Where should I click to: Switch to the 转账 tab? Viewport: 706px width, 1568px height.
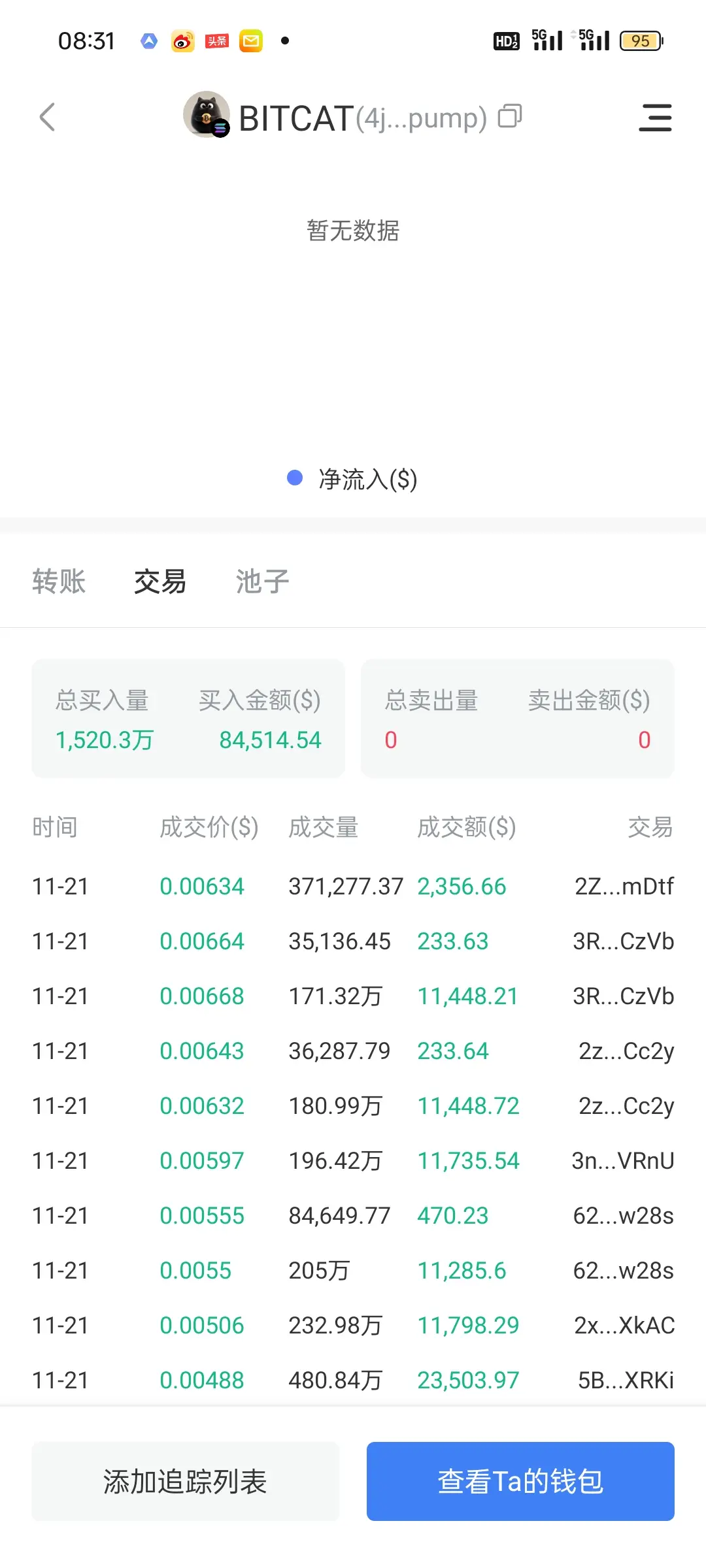coord(59,581)
